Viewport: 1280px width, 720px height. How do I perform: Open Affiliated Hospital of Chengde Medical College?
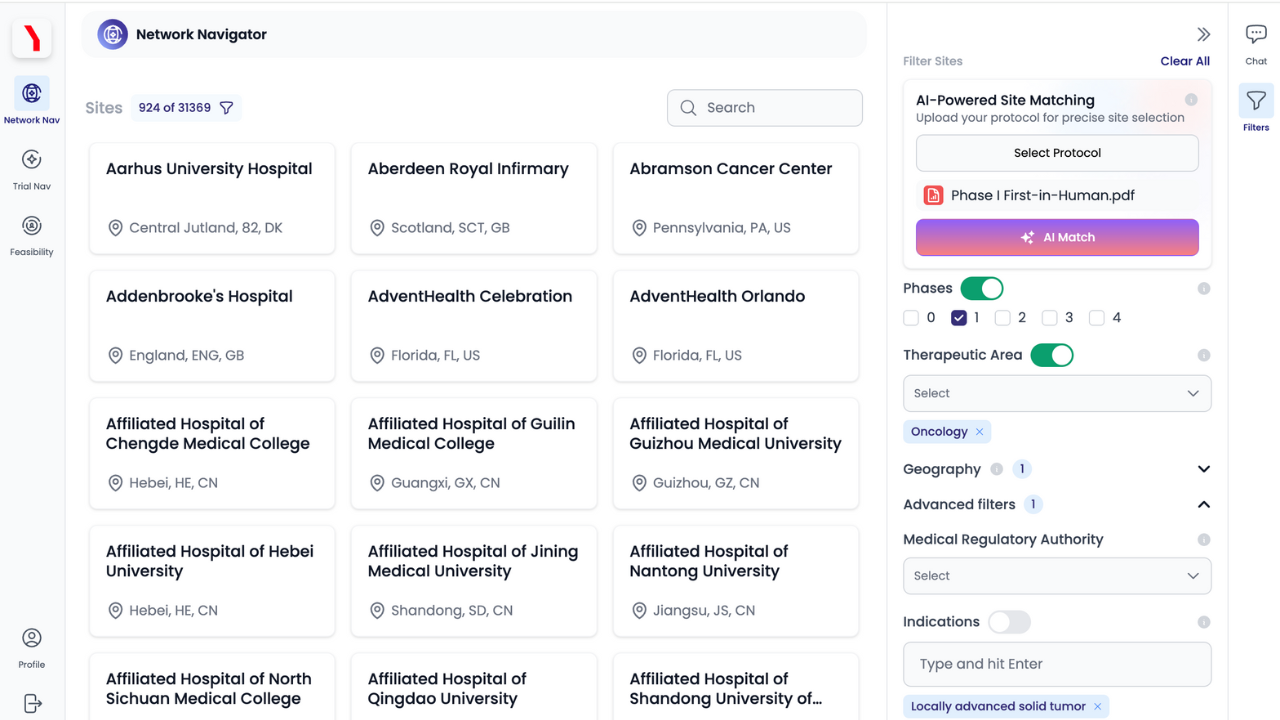coord(212,453)
